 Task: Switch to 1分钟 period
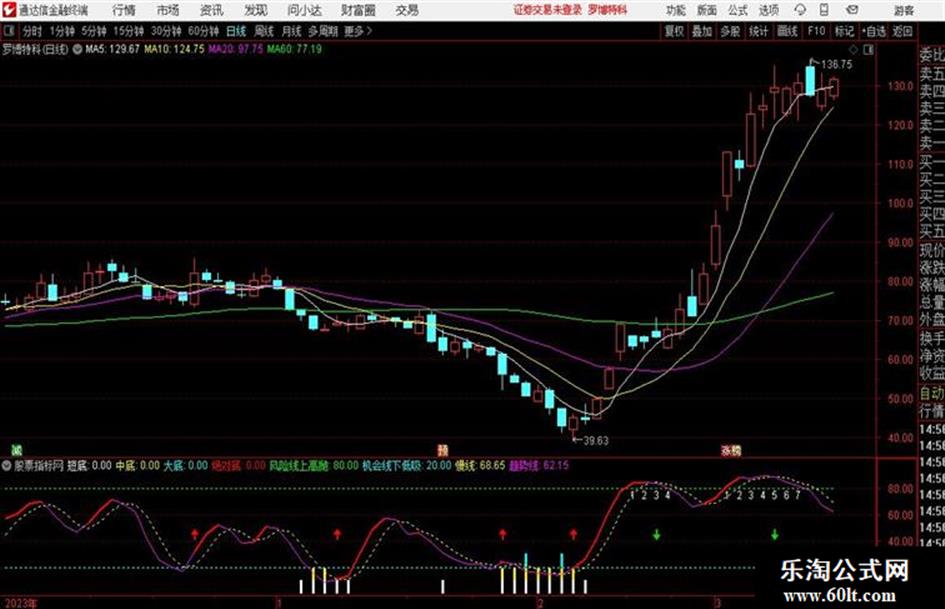62,31
